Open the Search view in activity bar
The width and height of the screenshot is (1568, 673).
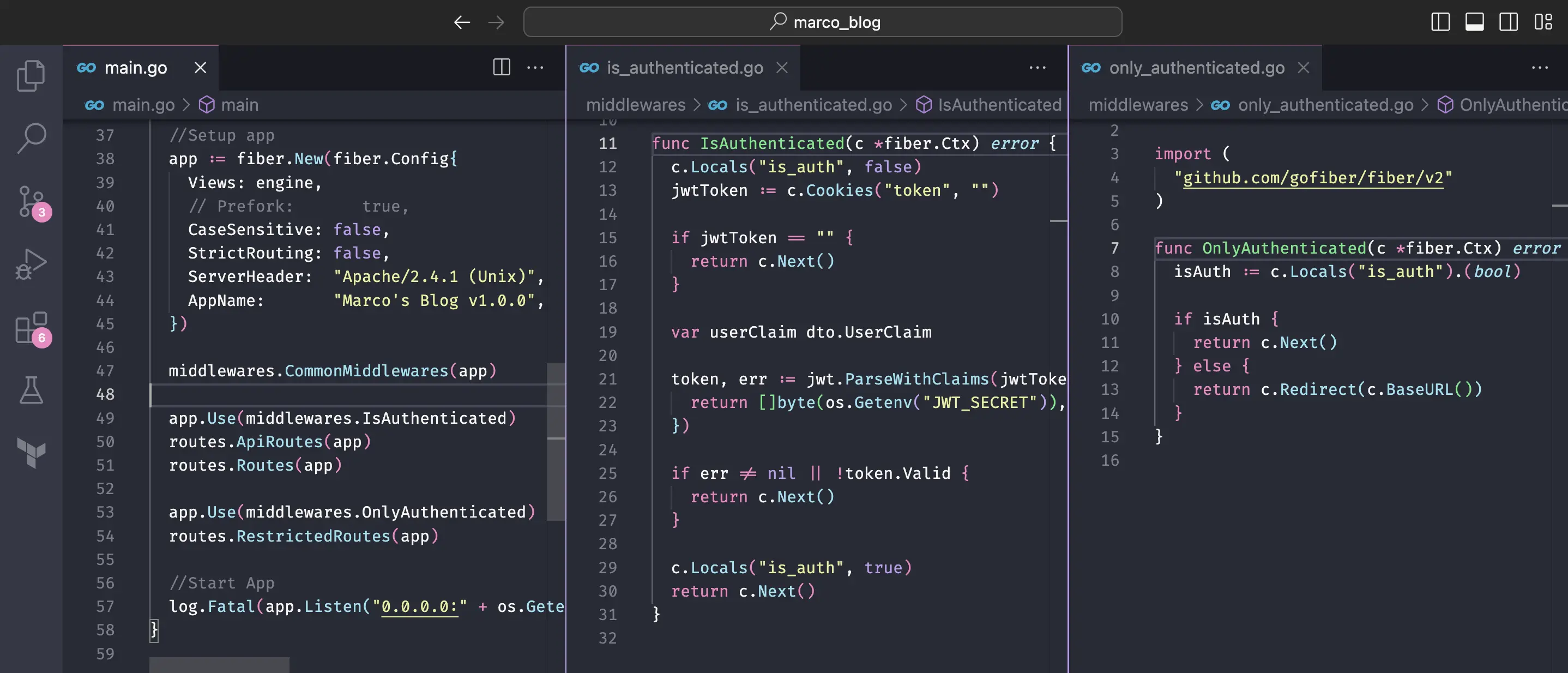point(31,139)
